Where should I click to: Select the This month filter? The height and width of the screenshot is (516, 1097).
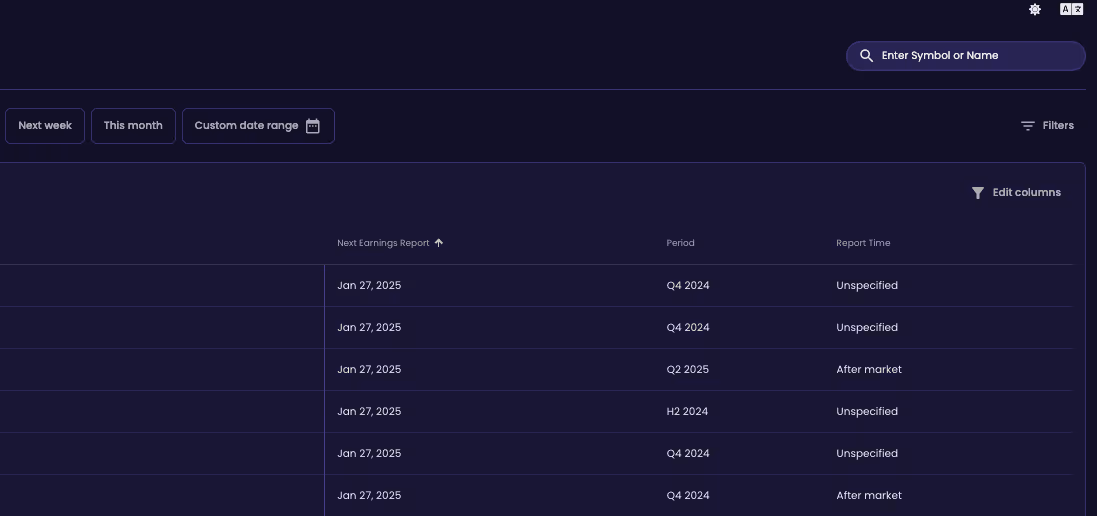(x=133, y=126)
